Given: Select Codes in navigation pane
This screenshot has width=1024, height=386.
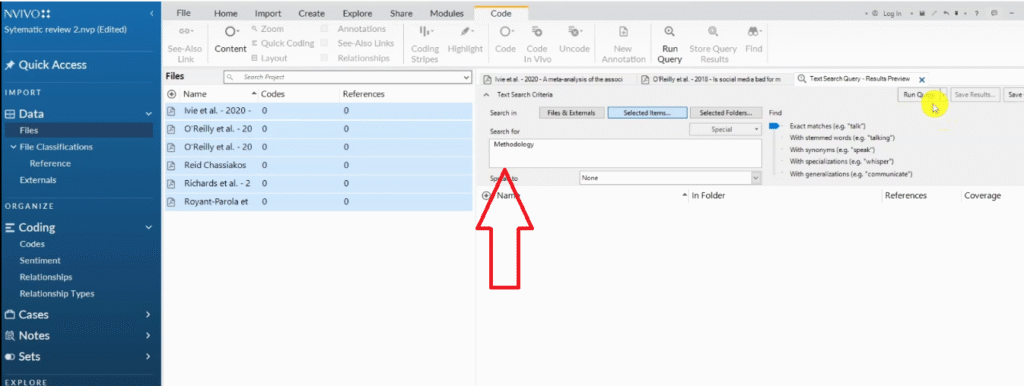Looking at the screenshot, I should click(32, 244).
